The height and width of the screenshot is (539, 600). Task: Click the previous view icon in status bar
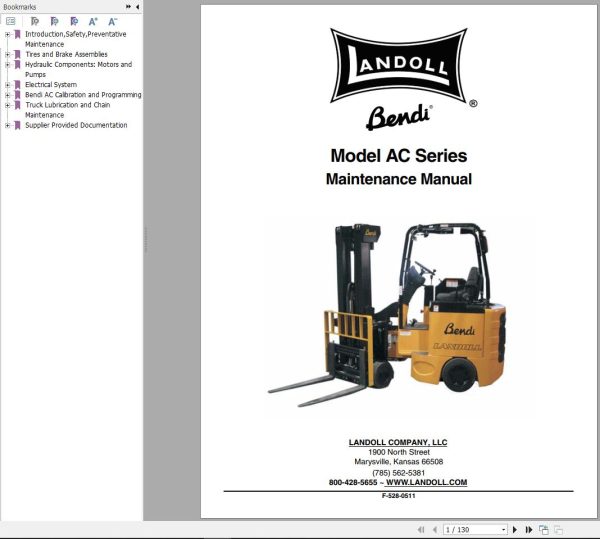[x=543, y=530]
